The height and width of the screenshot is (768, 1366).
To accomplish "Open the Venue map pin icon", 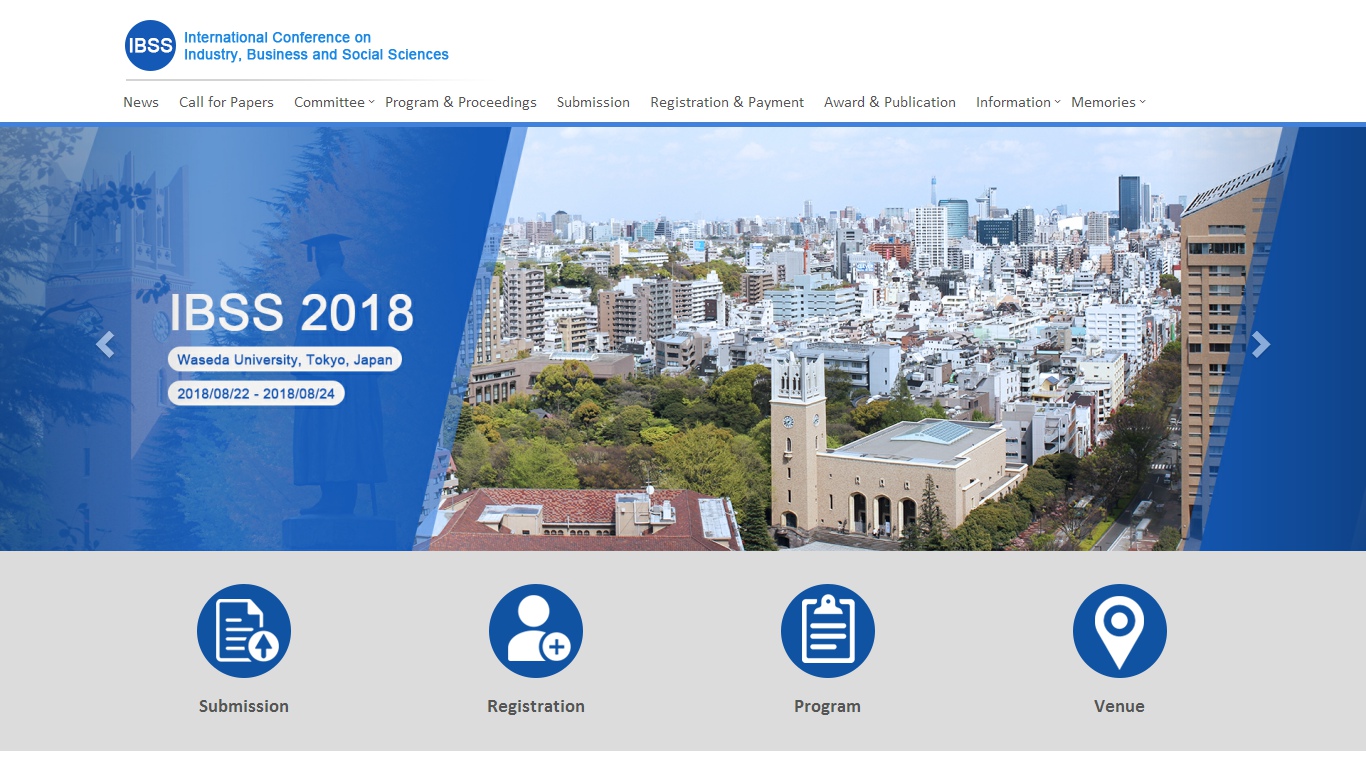I will point(1120,631).
